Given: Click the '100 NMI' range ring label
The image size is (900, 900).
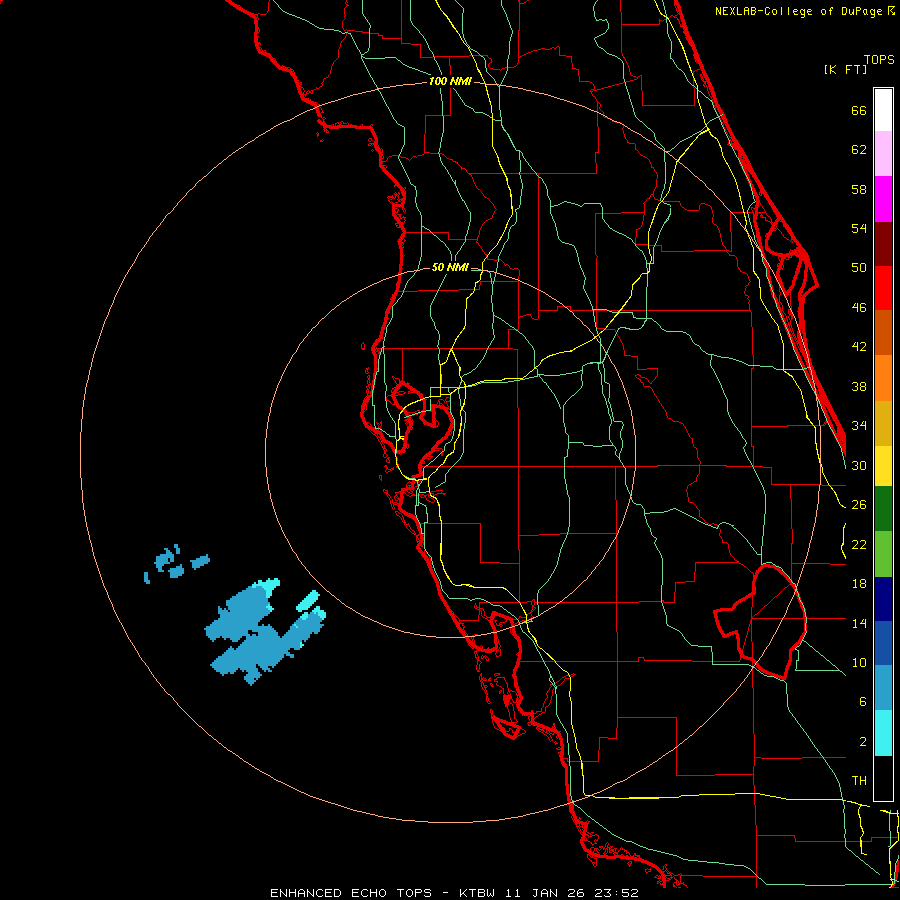Looking at the screenshot, I should pyautogui.click(x=450, y=81).
